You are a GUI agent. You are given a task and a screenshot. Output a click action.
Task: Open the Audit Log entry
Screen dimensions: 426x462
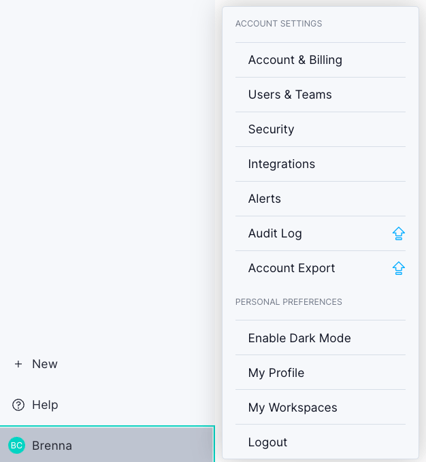click(x=320, y=233)
